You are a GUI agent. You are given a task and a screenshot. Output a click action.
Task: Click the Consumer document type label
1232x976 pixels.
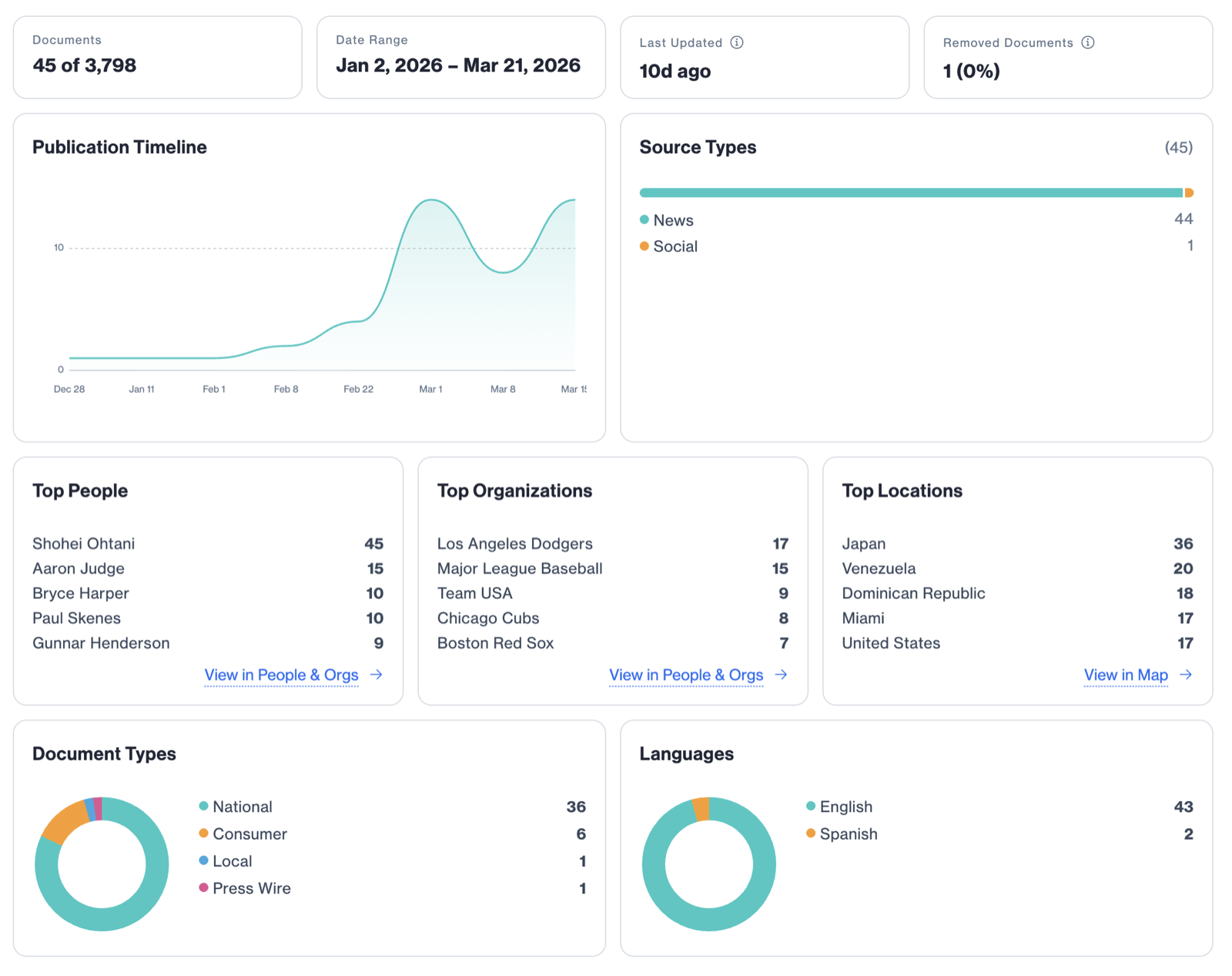(249, 833)
